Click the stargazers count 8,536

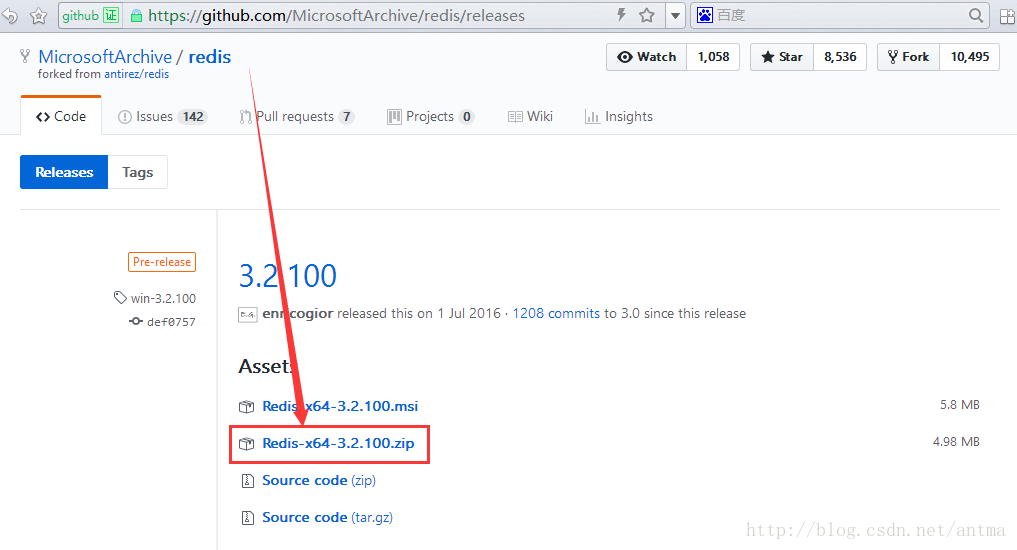pyautogui.click(x=840, y=57)
